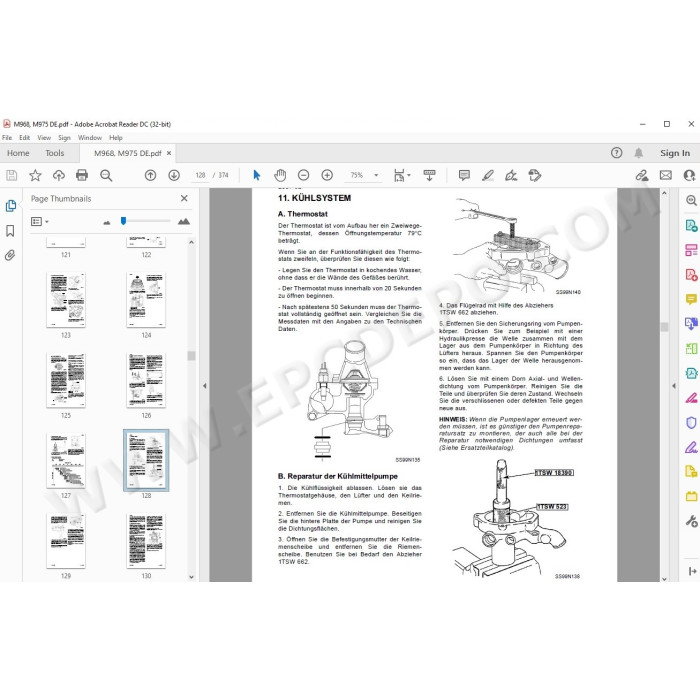This screenshot has height=700, width=700.
Task: Zoom in with plus icon
Action: [x=327, y=175]
